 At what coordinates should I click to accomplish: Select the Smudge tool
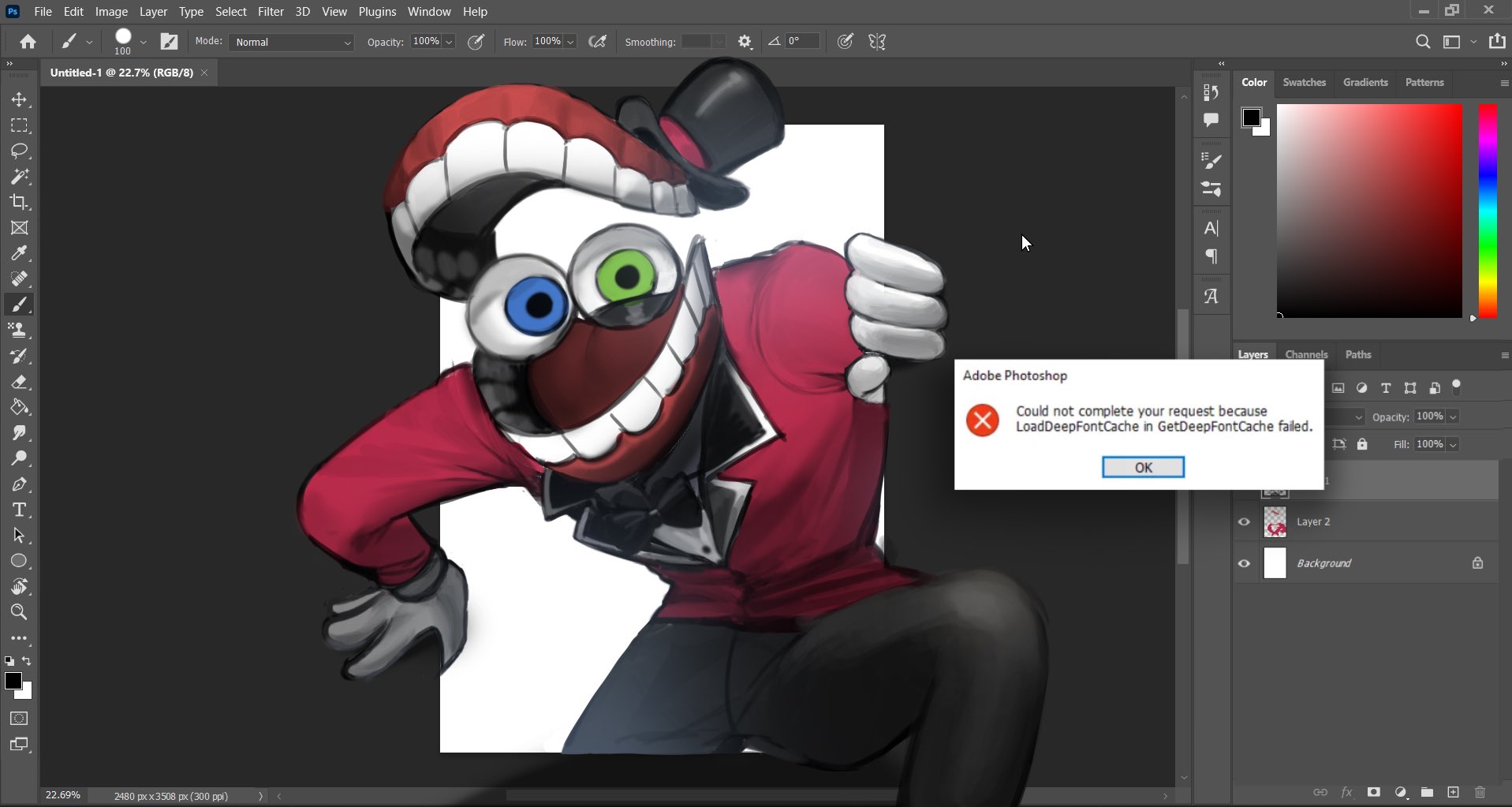pyautogui.click(x=19, y=433)
